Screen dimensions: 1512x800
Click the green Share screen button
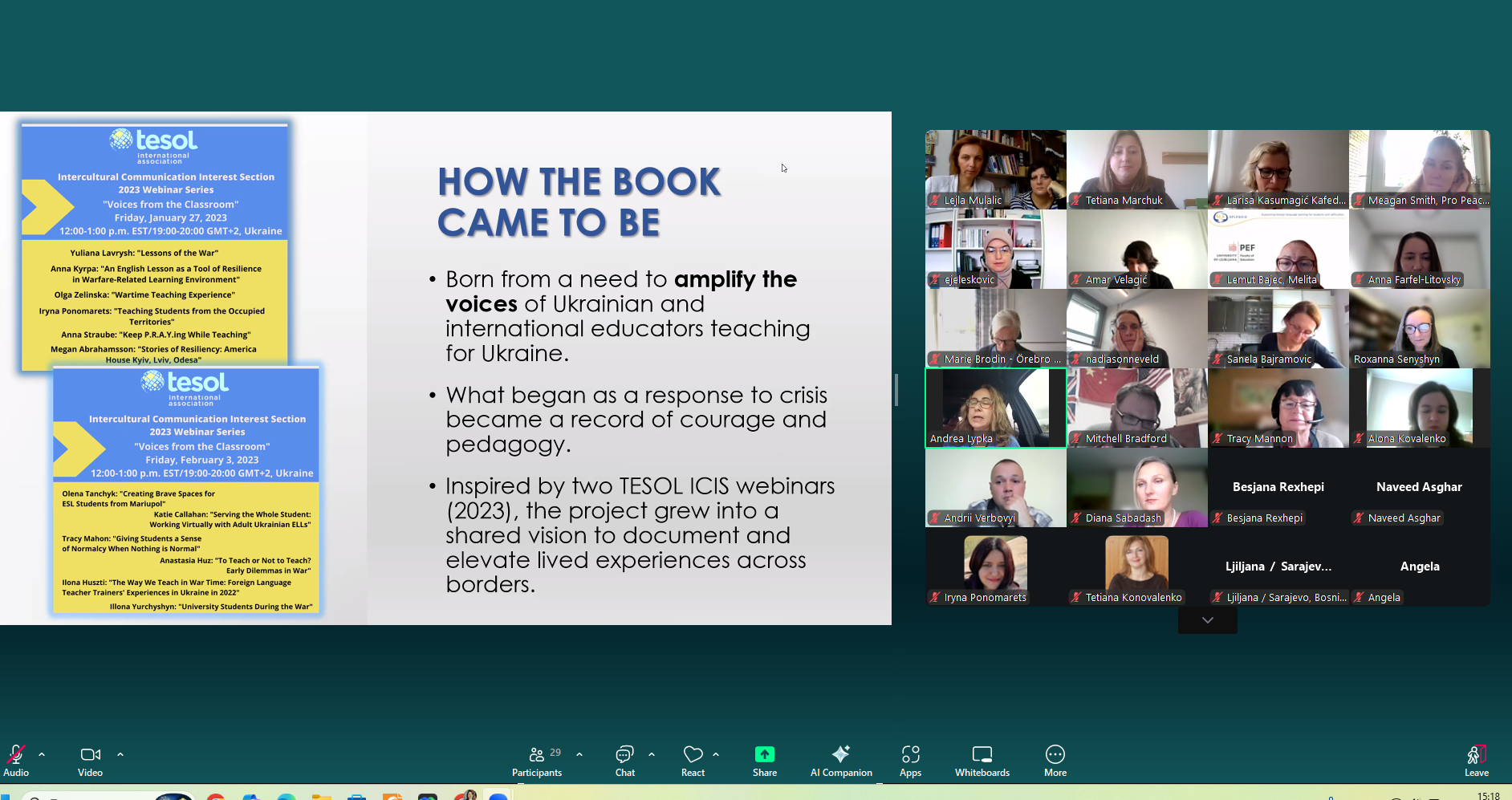[x=764, y=760]
